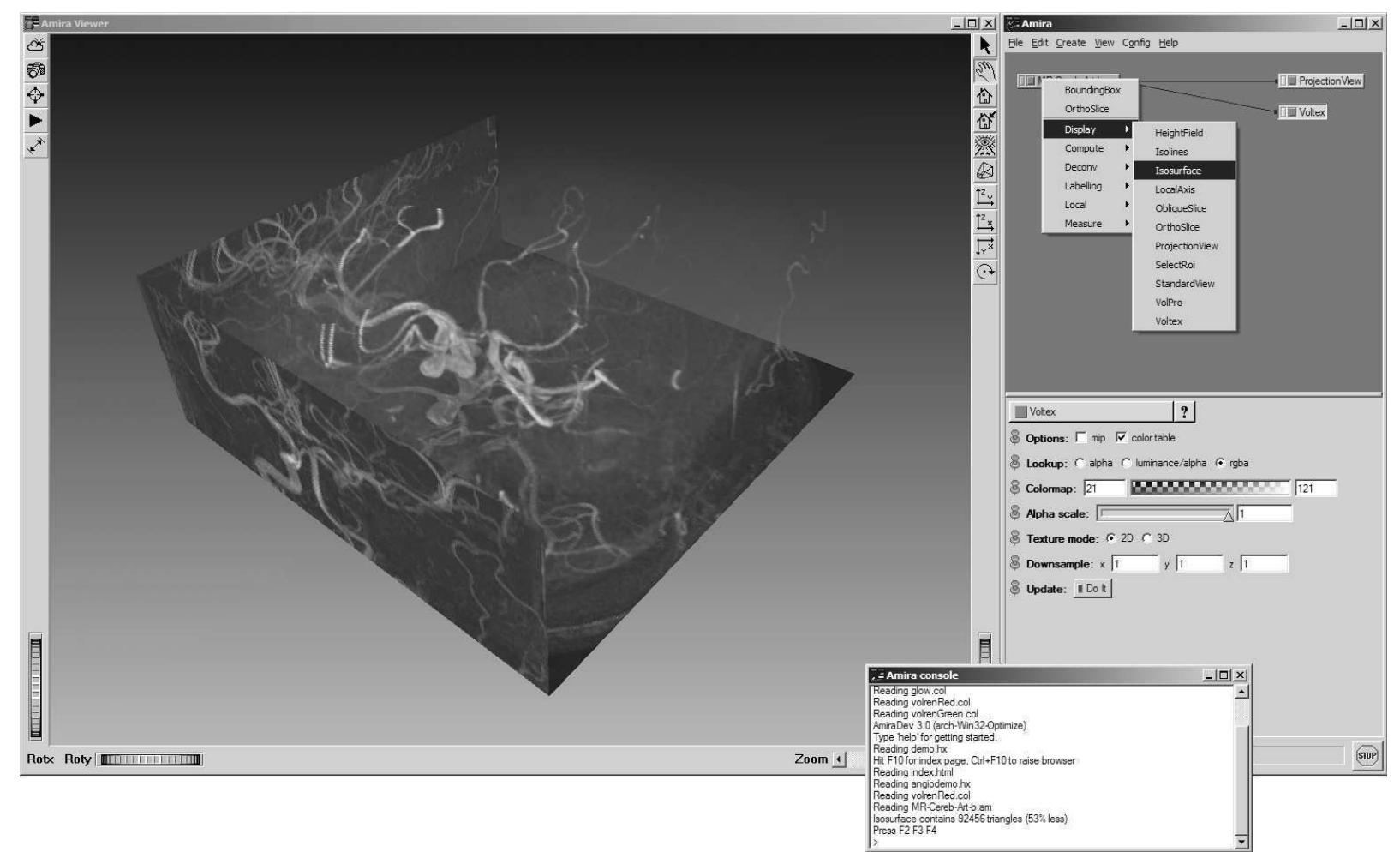The height and width of the screenshot is (852, 1400).
Task: Click the seek crosshair icon in viewer
Action: point(36,95)
